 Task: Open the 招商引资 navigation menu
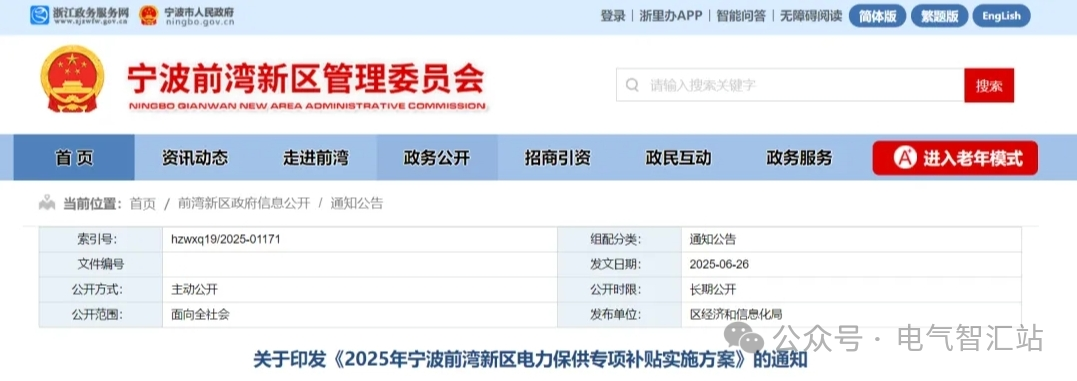[558, 158]
